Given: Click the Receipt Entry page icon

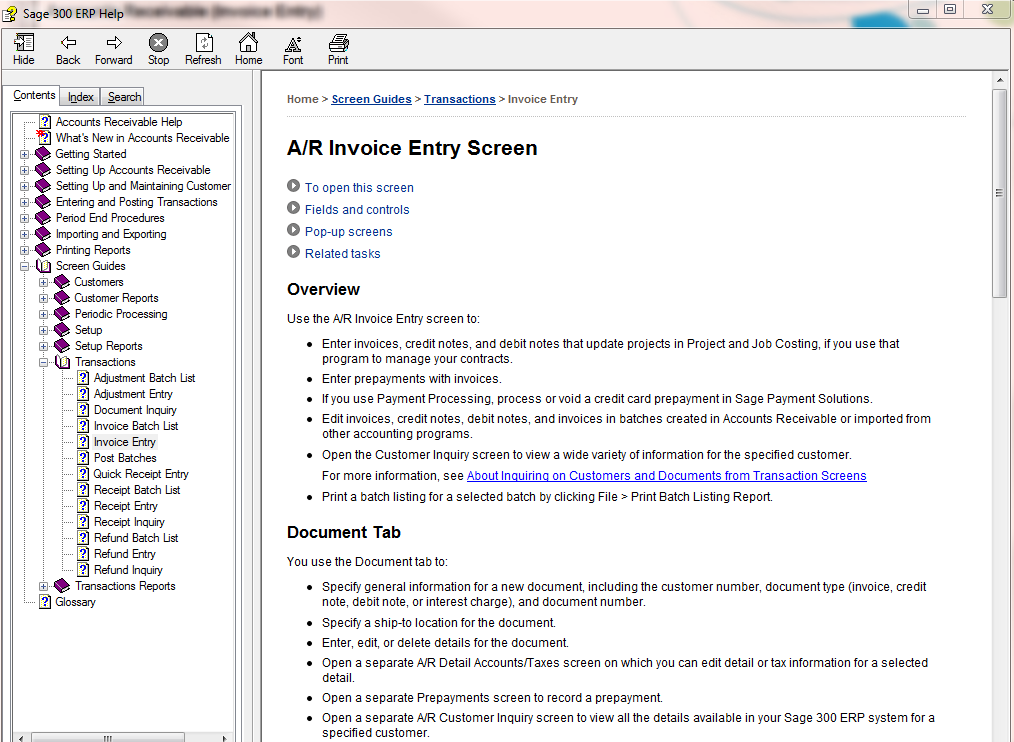Looking at the screenshot, I should [x=83, y=506].
